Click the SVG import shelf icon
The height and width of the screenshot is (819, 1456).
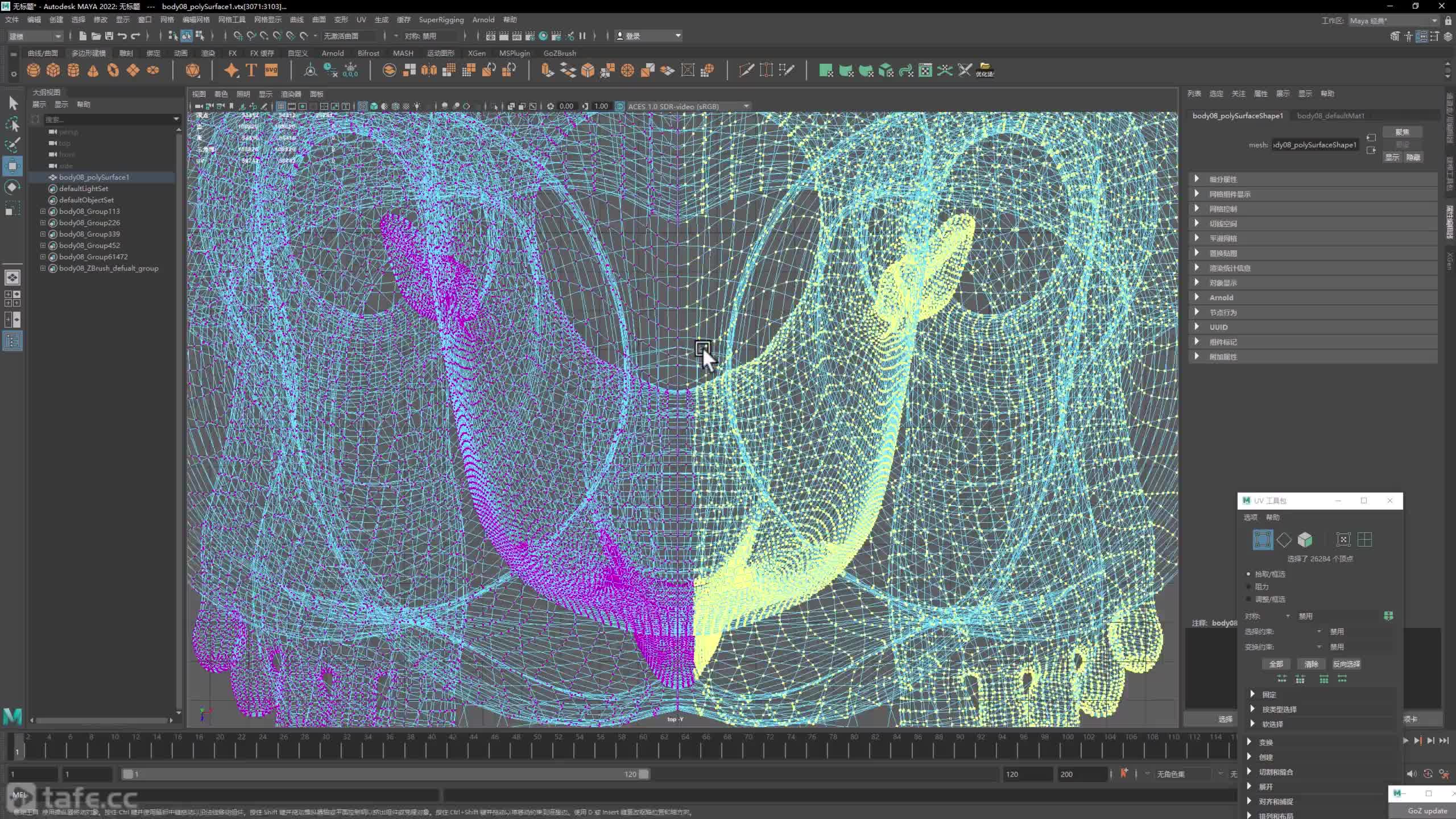271,71
